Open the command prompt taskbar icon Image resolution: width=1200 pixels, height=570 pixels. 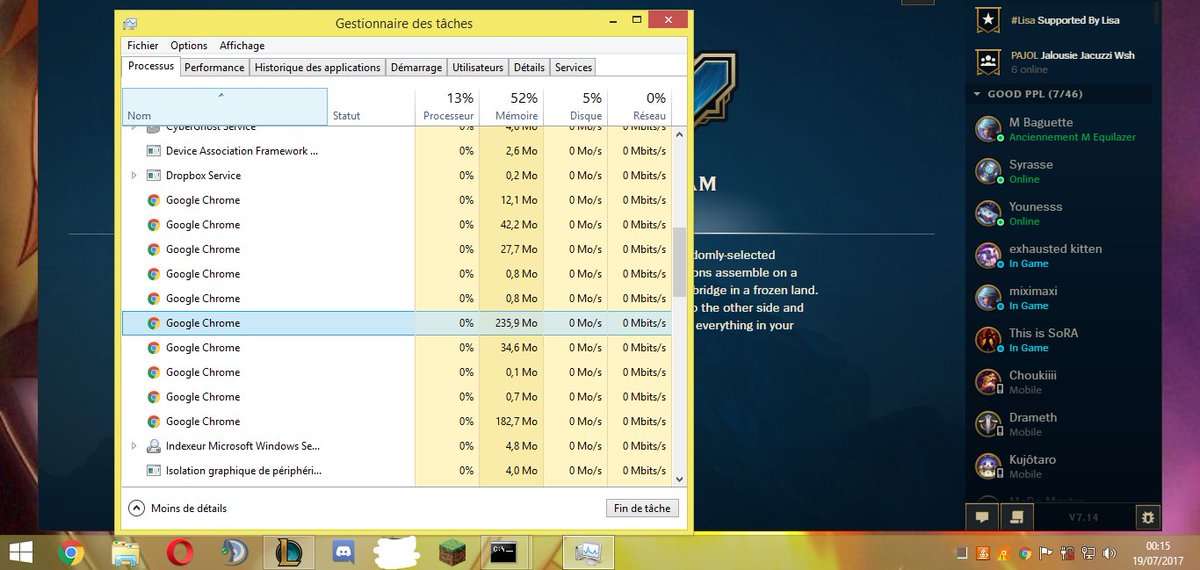tap(503, 551)
